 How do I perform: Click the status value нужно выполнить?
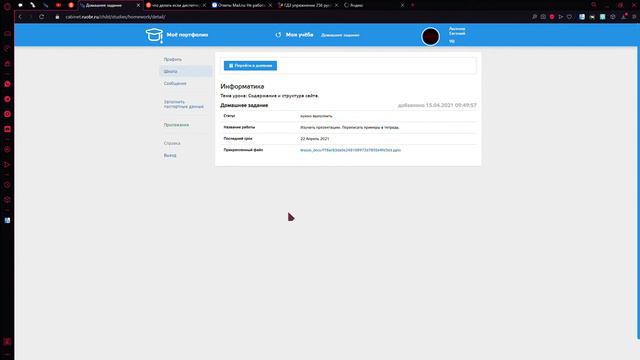316,116
